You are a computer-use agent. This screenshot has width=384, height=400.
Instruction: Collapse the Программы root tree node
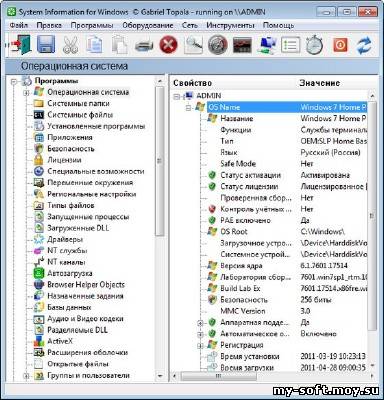click(14, 81)
